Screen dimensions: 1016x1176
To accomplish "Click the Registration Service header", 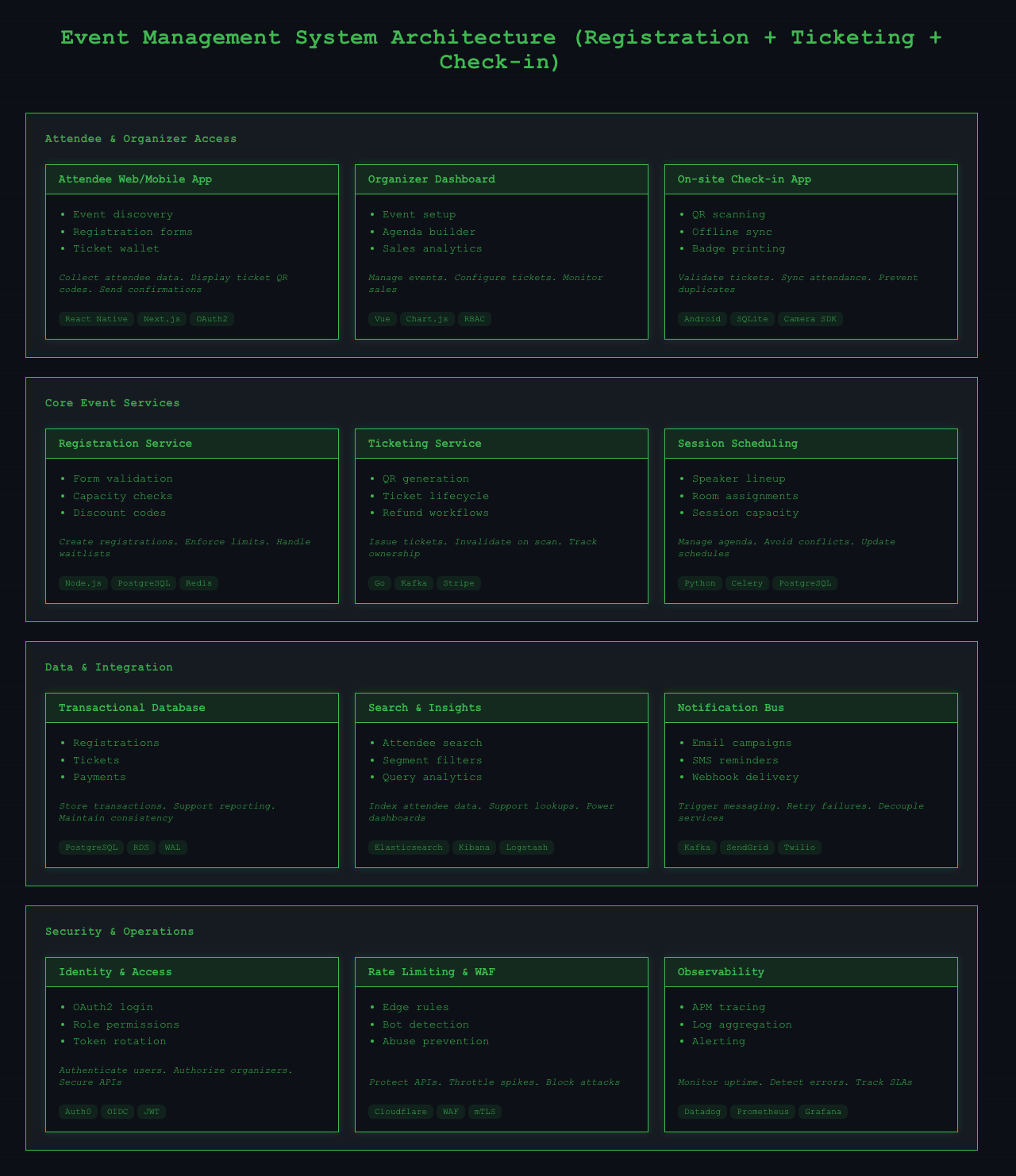I will tap(192, 444).
